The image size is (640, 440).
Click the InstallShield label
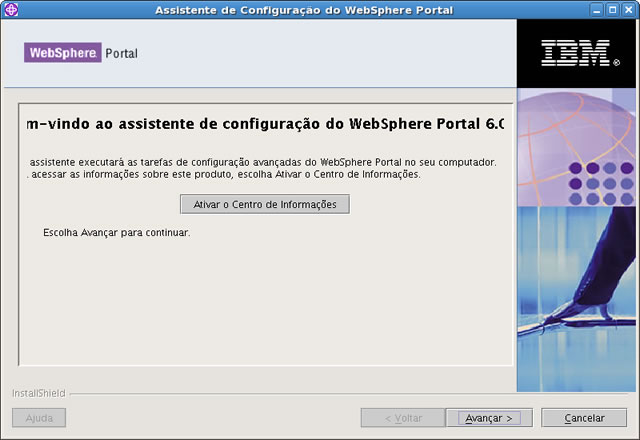click(39, 393)
